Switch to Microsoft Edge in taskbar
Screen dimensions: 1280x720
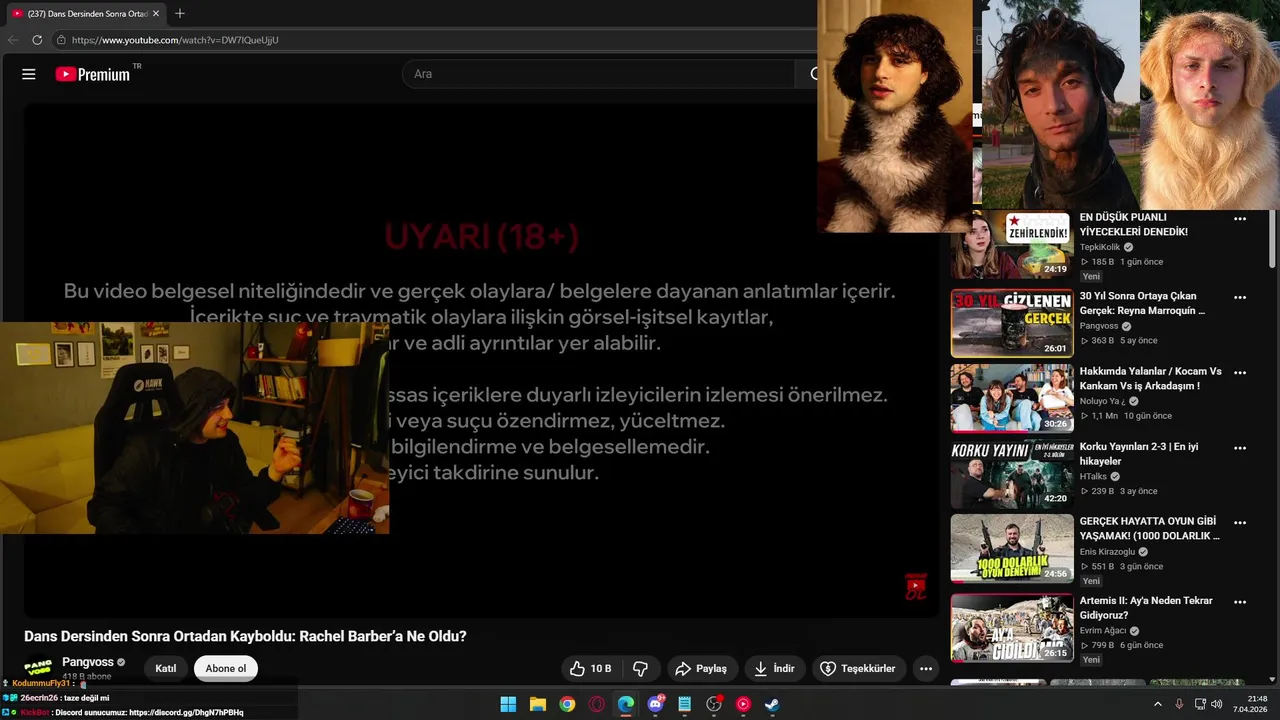click(x=626, y=704)
